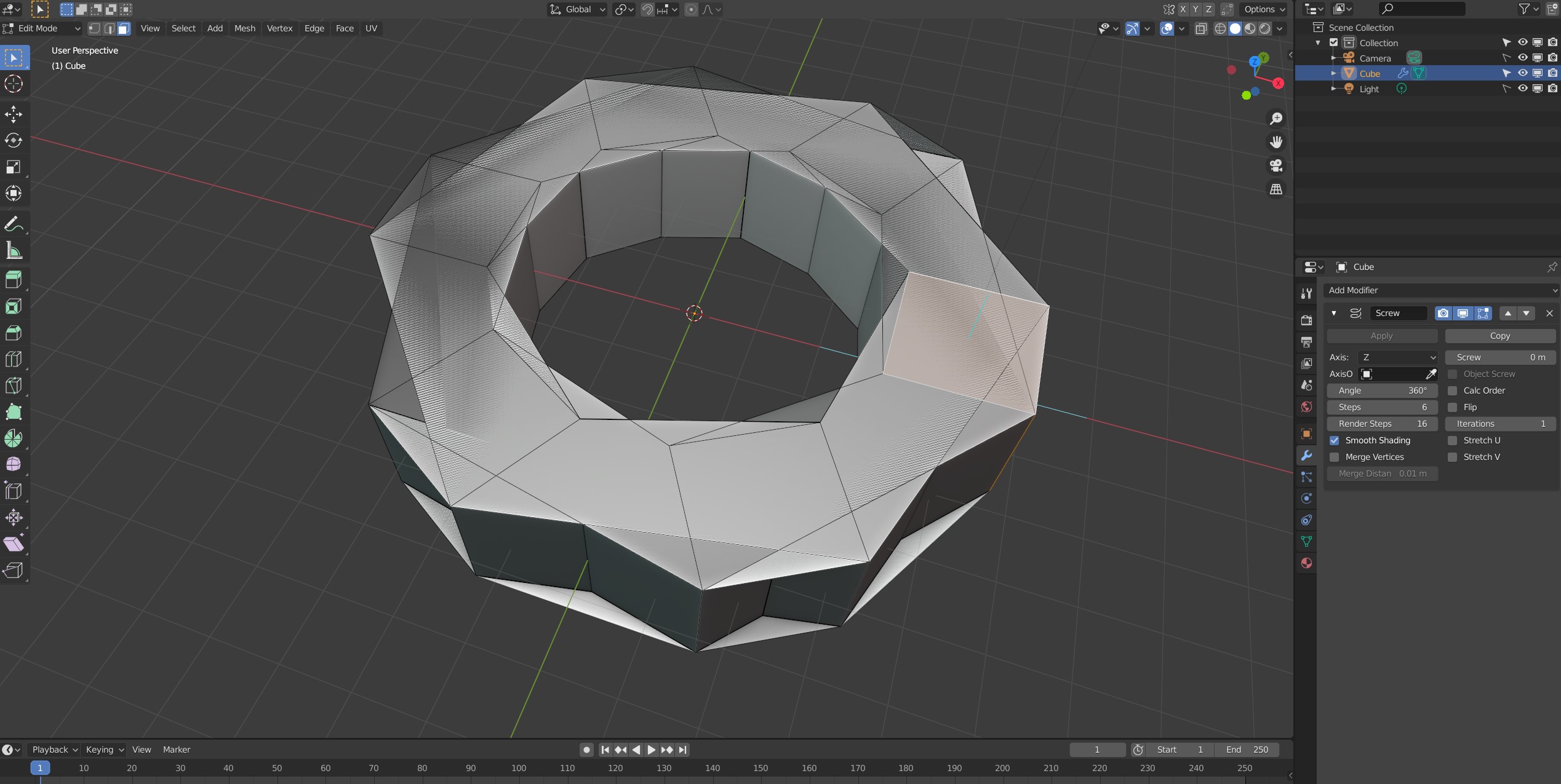The width and height of the screenshot is (1561, 784).
Task: Select the Measure tool
Action: [x=14, y=250]
